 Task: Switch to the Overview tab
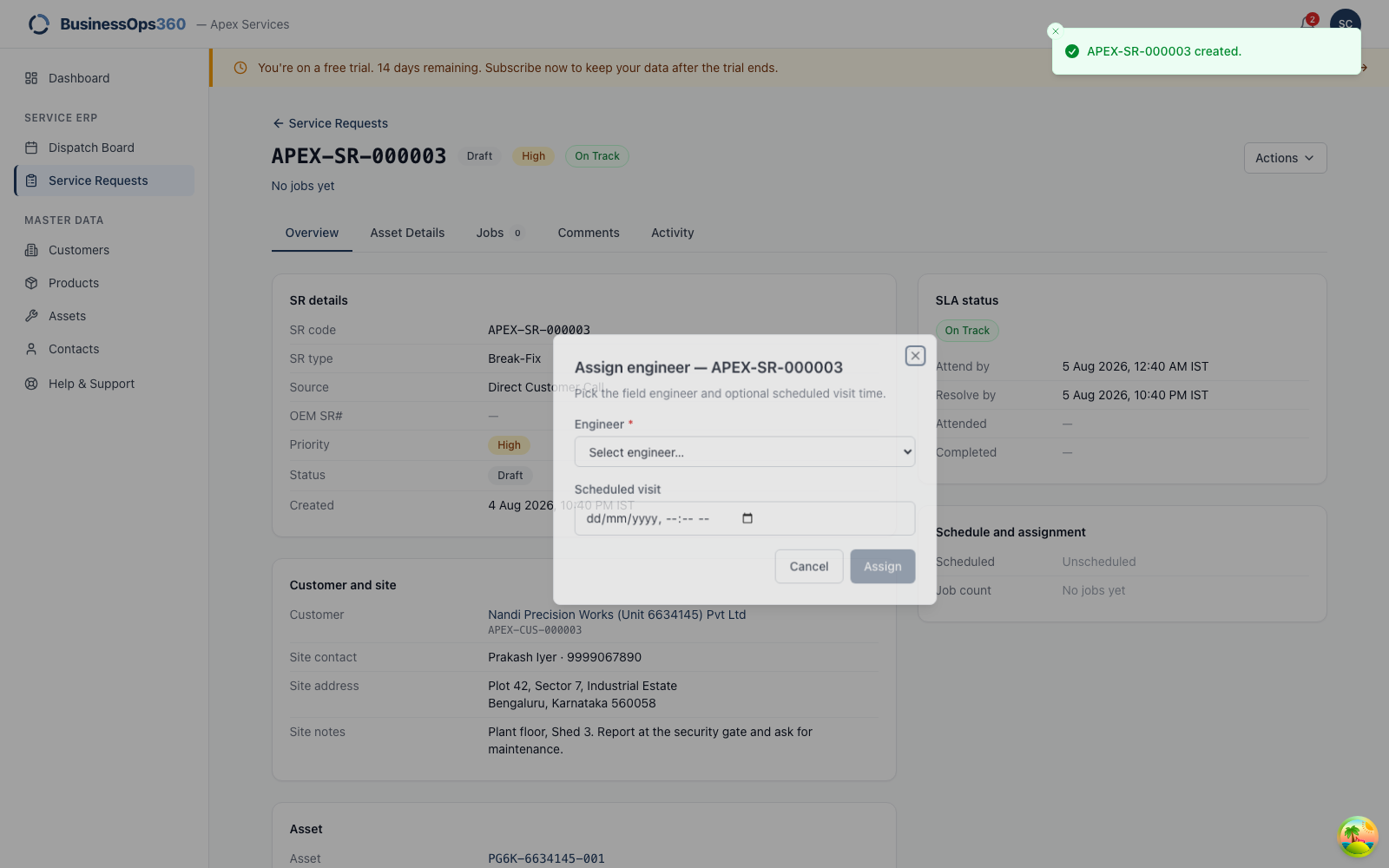tap(312, 233)
